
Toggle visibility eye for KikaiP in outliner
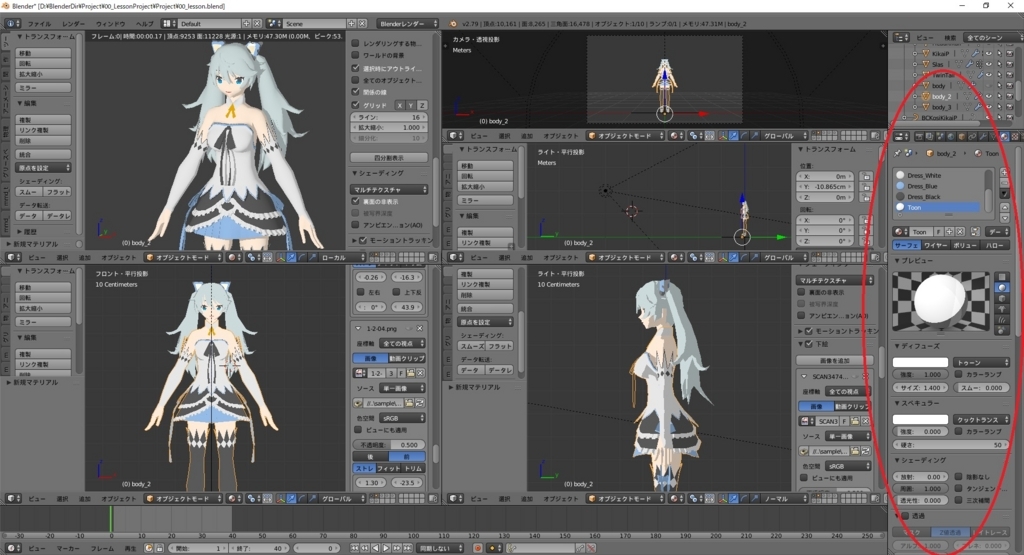(x=989, y=54)
